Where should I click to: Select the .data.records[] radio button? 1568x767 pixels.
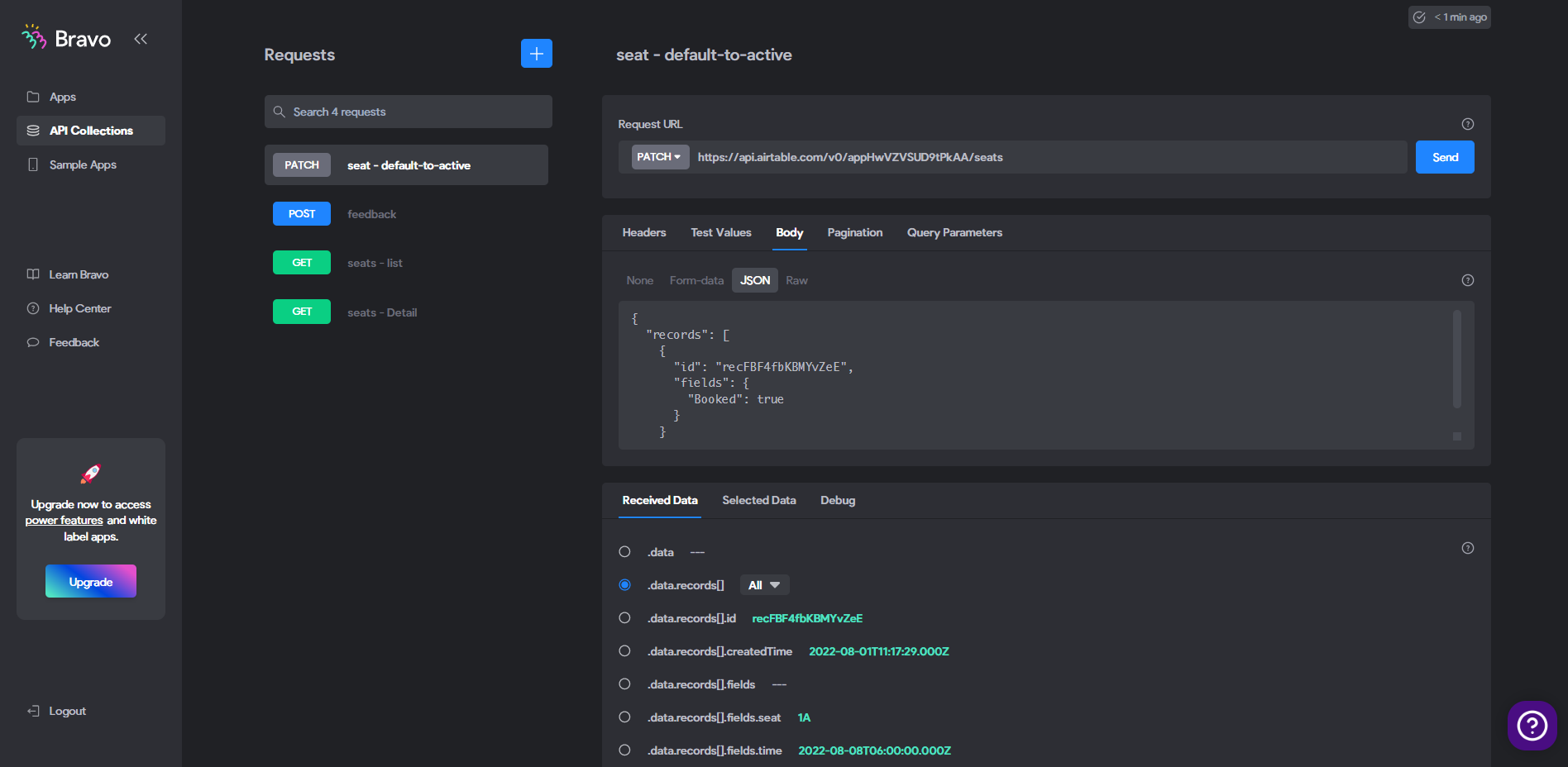[624, 584]
